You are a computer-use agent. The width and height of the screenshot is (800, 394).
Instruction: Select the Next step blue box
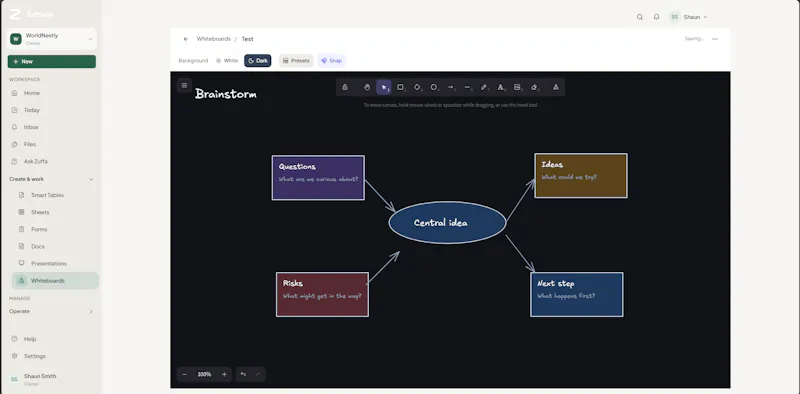click(577, 294)
